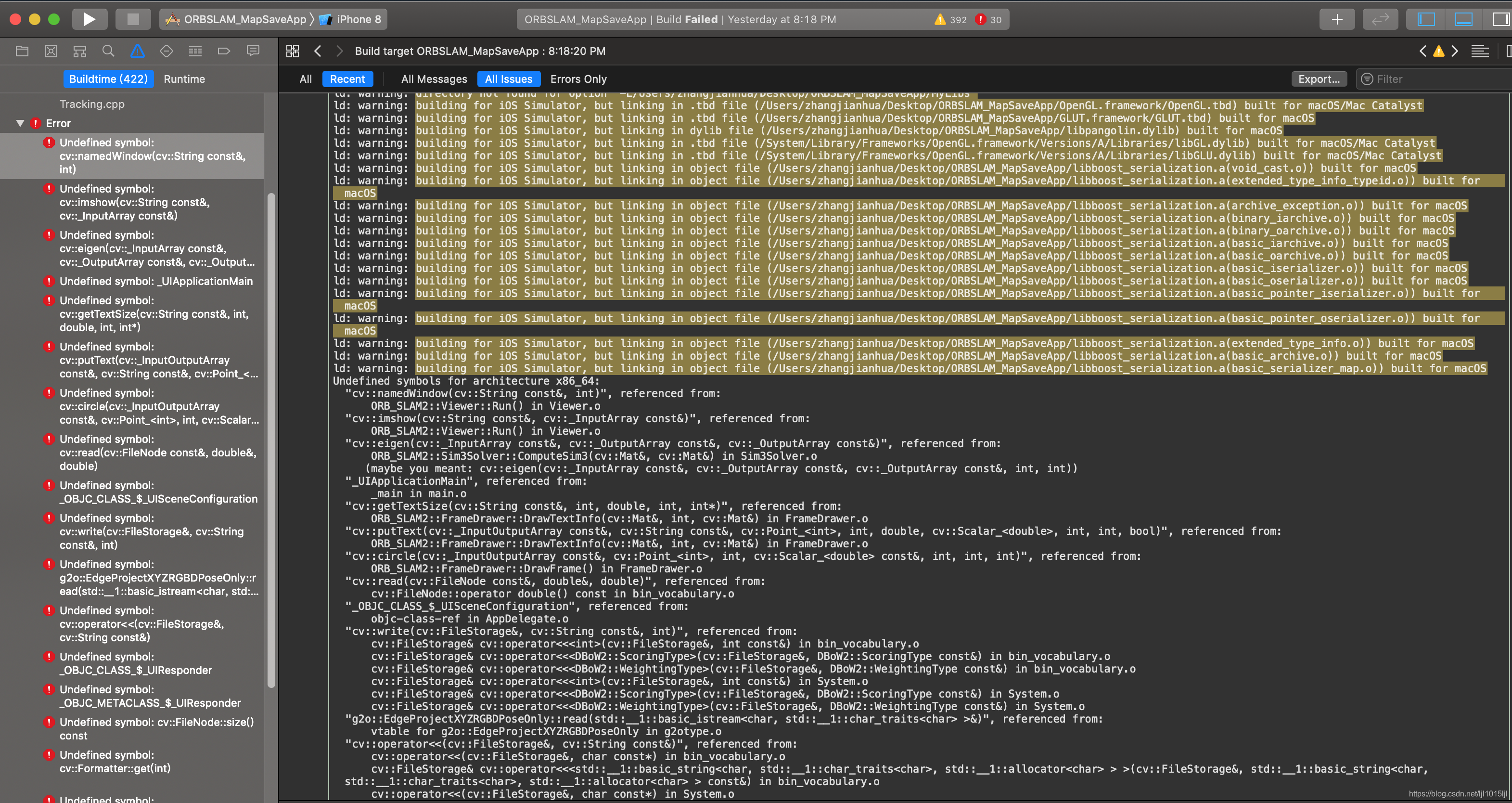Viewport: 1512px width, 803px height.
Task: Select Tracking.cpp in issue list
Action: point(92,104)
